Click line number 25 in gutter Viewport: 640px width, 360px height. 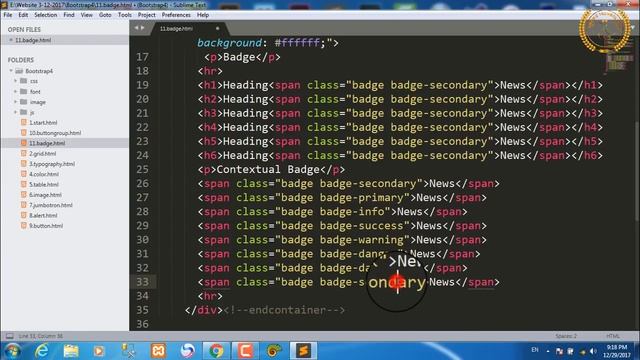[142, 169]
